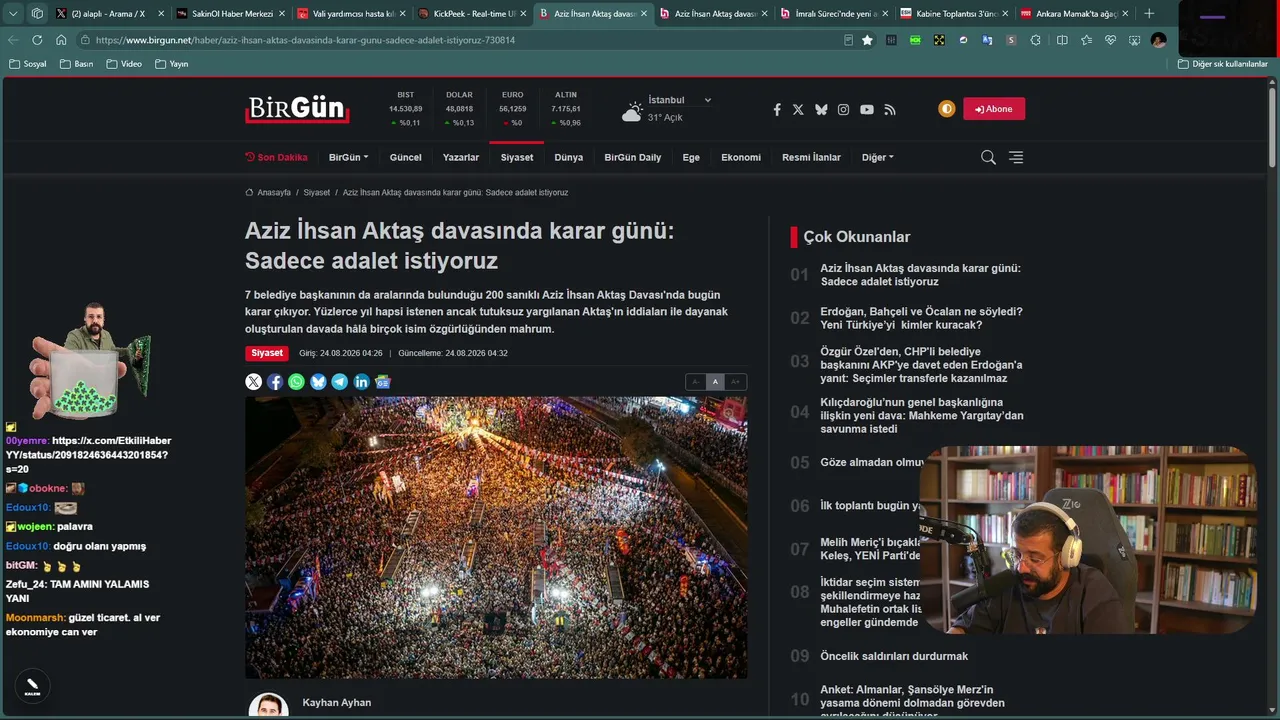The image size is (1280, 720).
Task: Open the Ekonomi navigation item
Action: (x=741, y=157)
